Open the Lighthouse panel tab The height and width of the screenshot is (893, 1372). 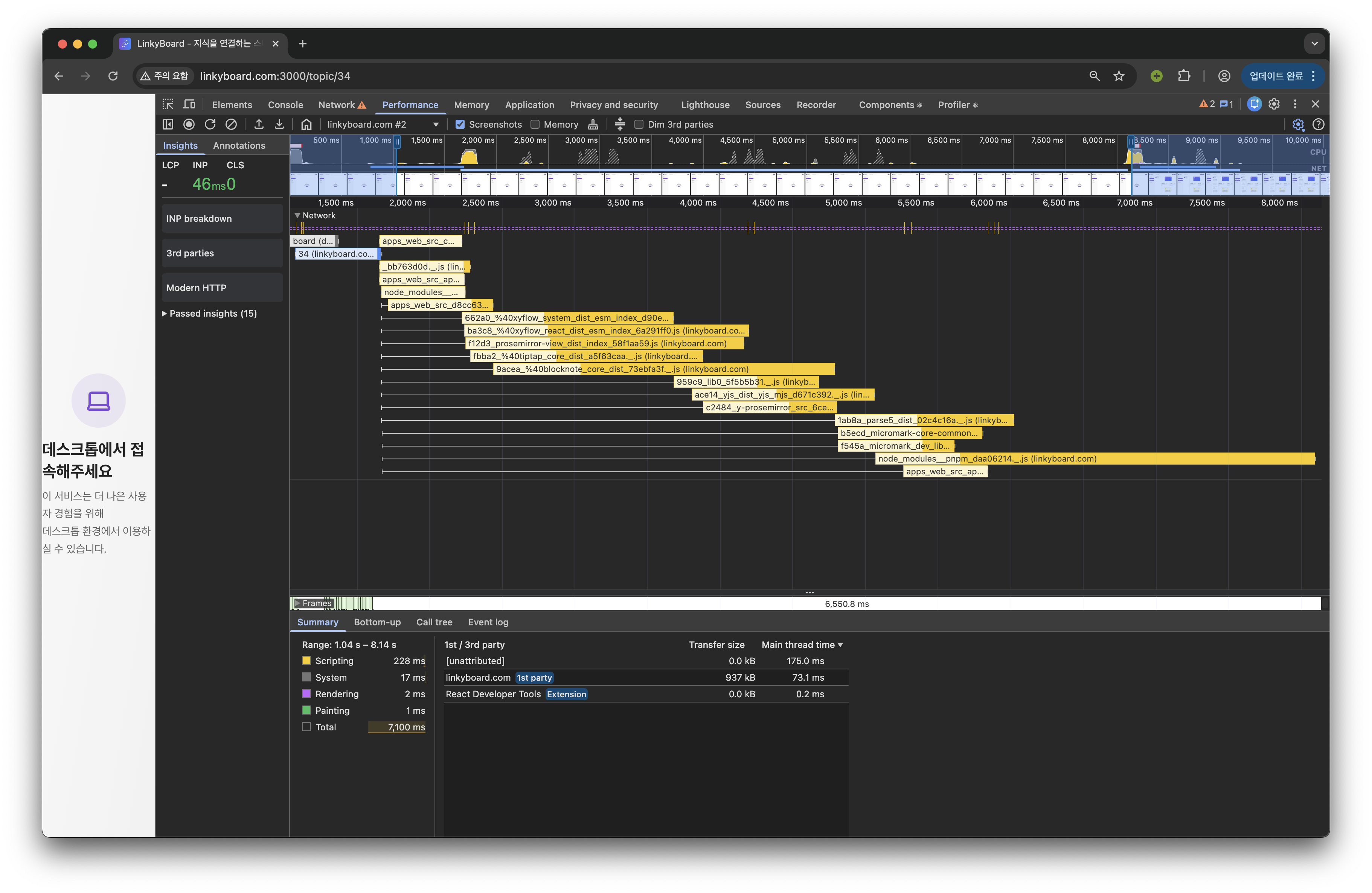705,105
